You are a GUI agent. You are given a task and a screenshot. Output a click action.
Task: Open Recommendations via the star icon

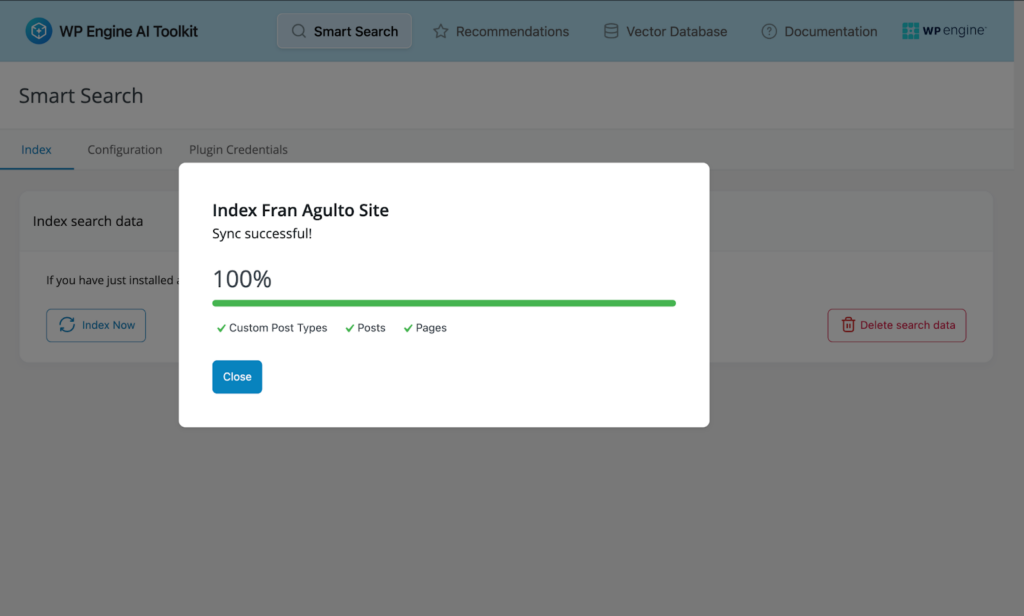[x=440, y=31]
